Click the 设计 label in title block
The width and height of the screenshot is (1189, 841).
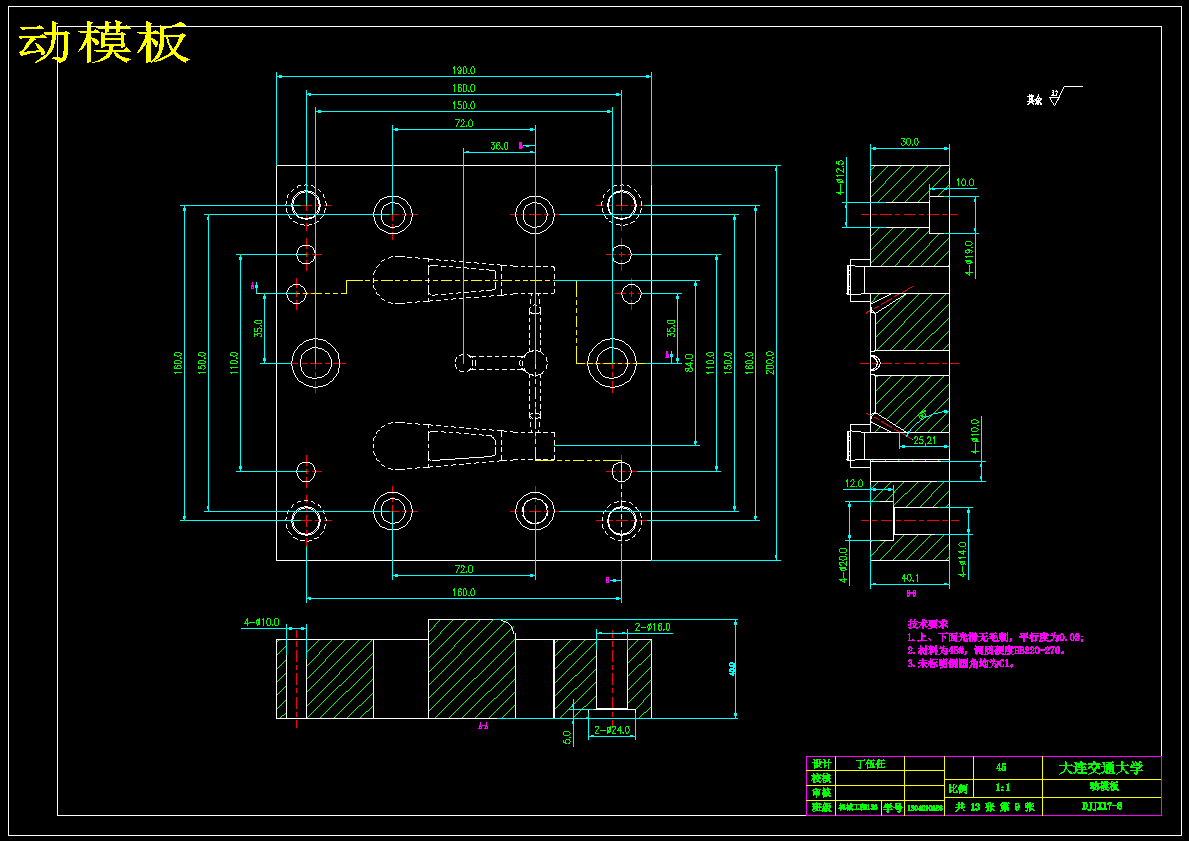pyautogui.click(x=820, y=764)
